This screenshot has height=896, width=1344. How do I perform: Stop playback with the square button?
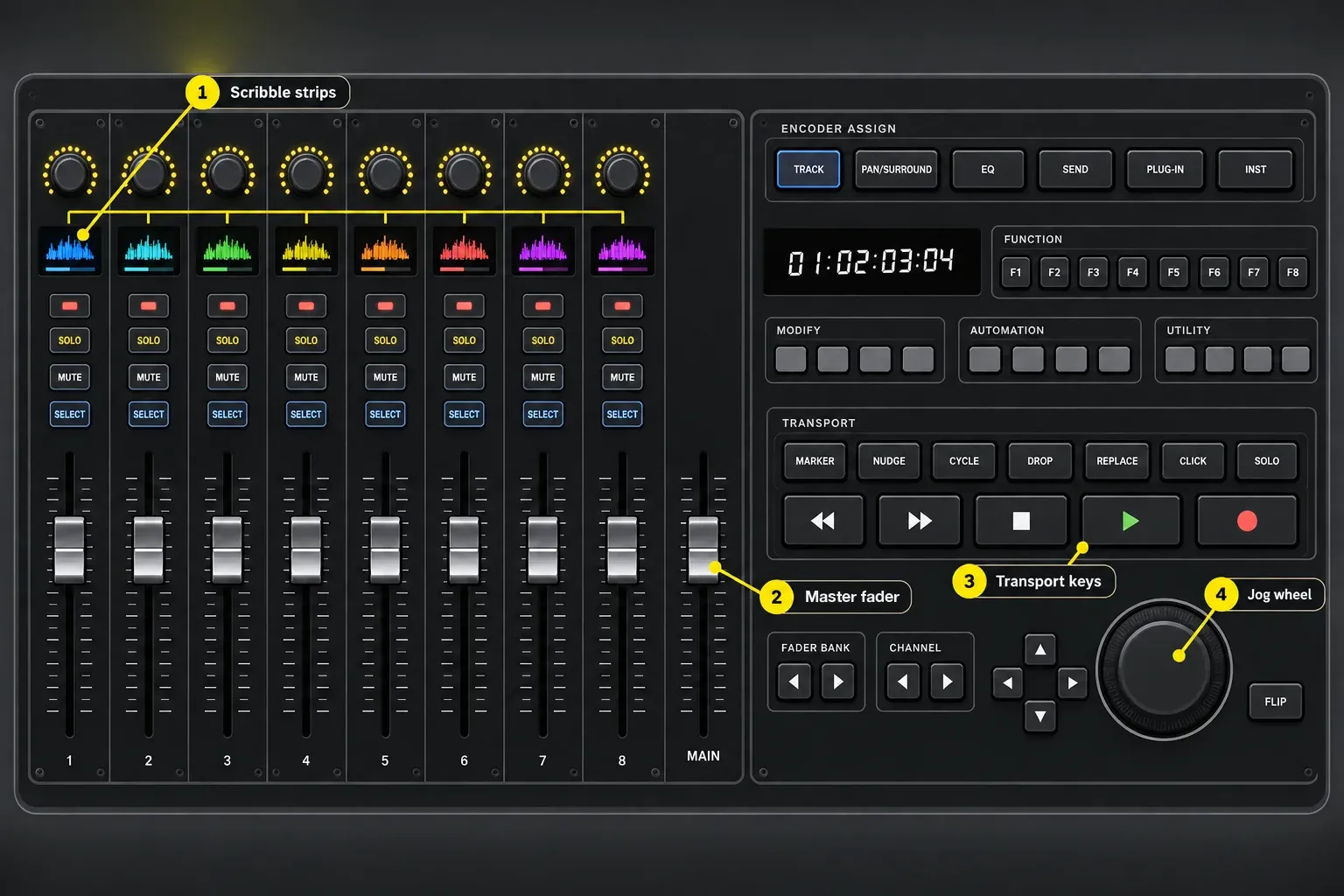point(1021,521)
